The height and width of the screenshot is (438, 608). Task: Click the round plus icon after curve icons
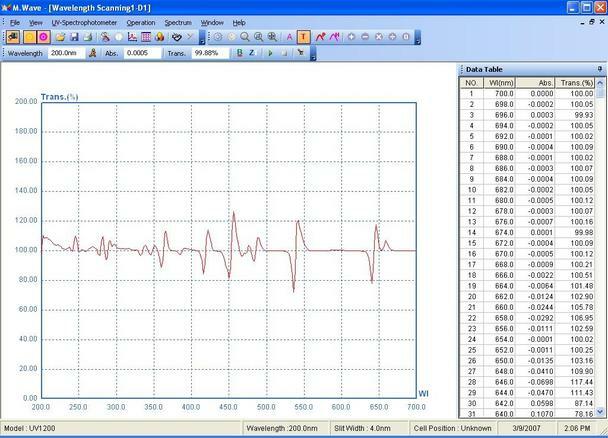[x=351, y=37]
